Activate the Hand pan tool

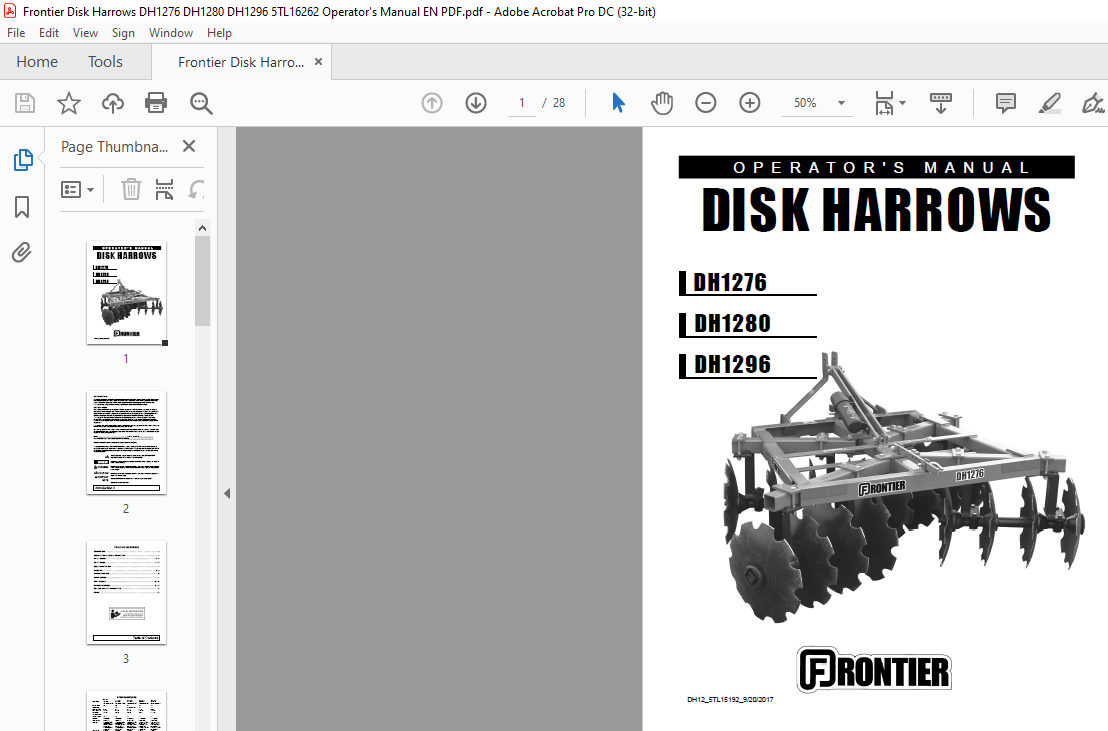tap(662, 103)
